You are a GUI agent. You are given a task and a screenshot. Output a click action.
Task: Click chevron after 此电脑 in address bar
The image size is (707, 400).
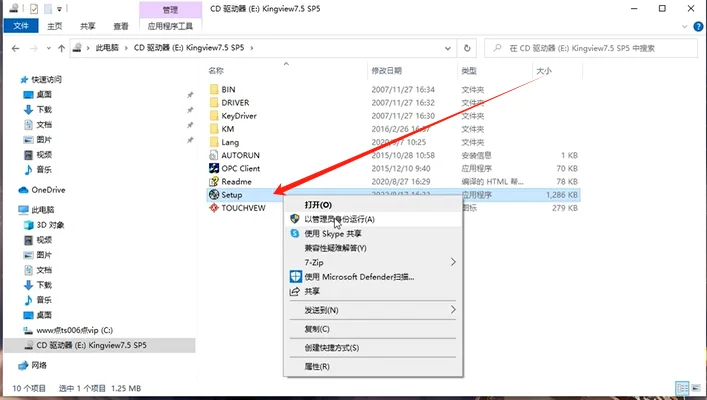[x=126, y=48]
